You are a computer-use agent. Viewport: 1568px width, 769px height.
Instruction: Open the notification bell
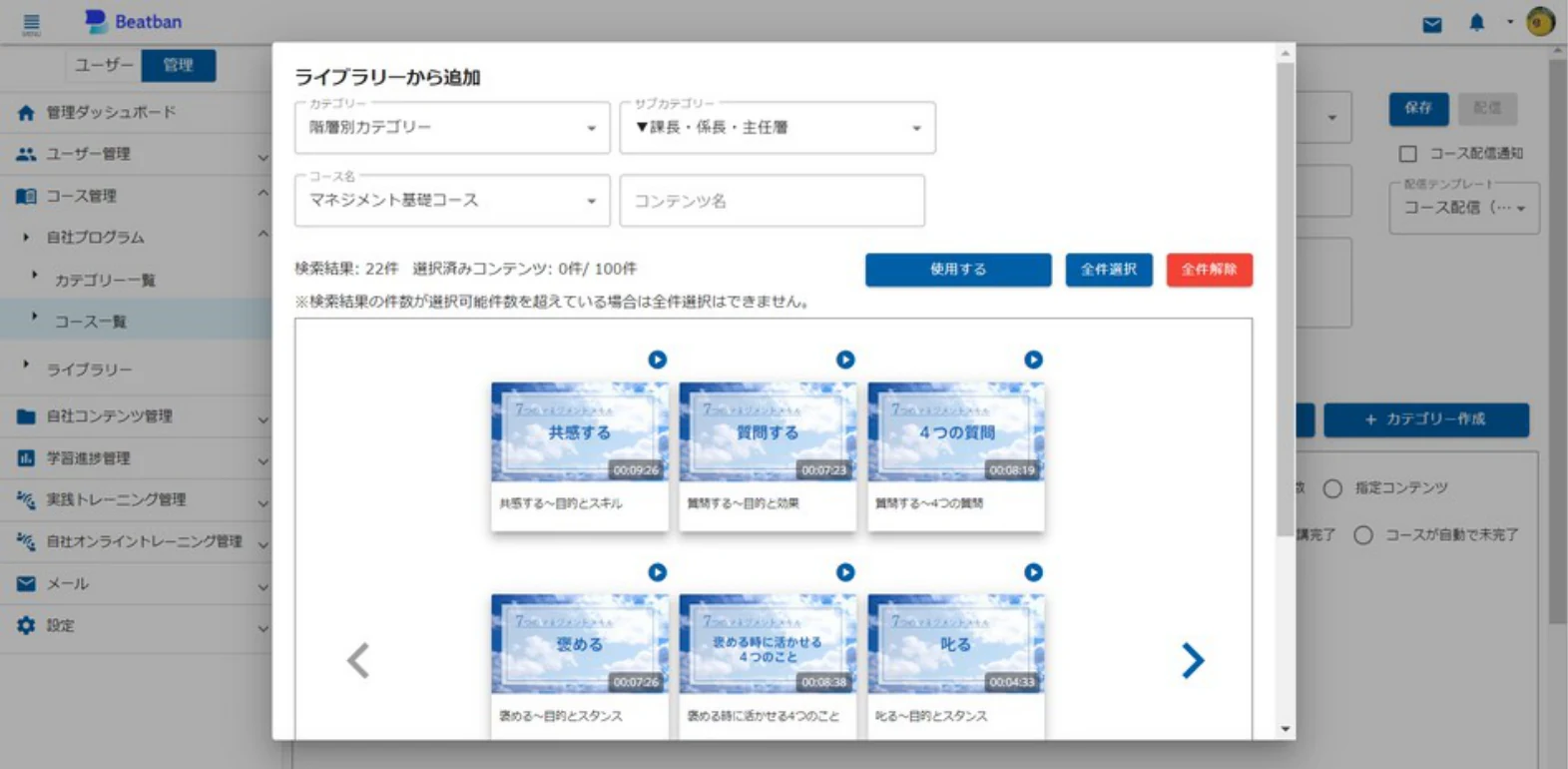[1477, 22]
